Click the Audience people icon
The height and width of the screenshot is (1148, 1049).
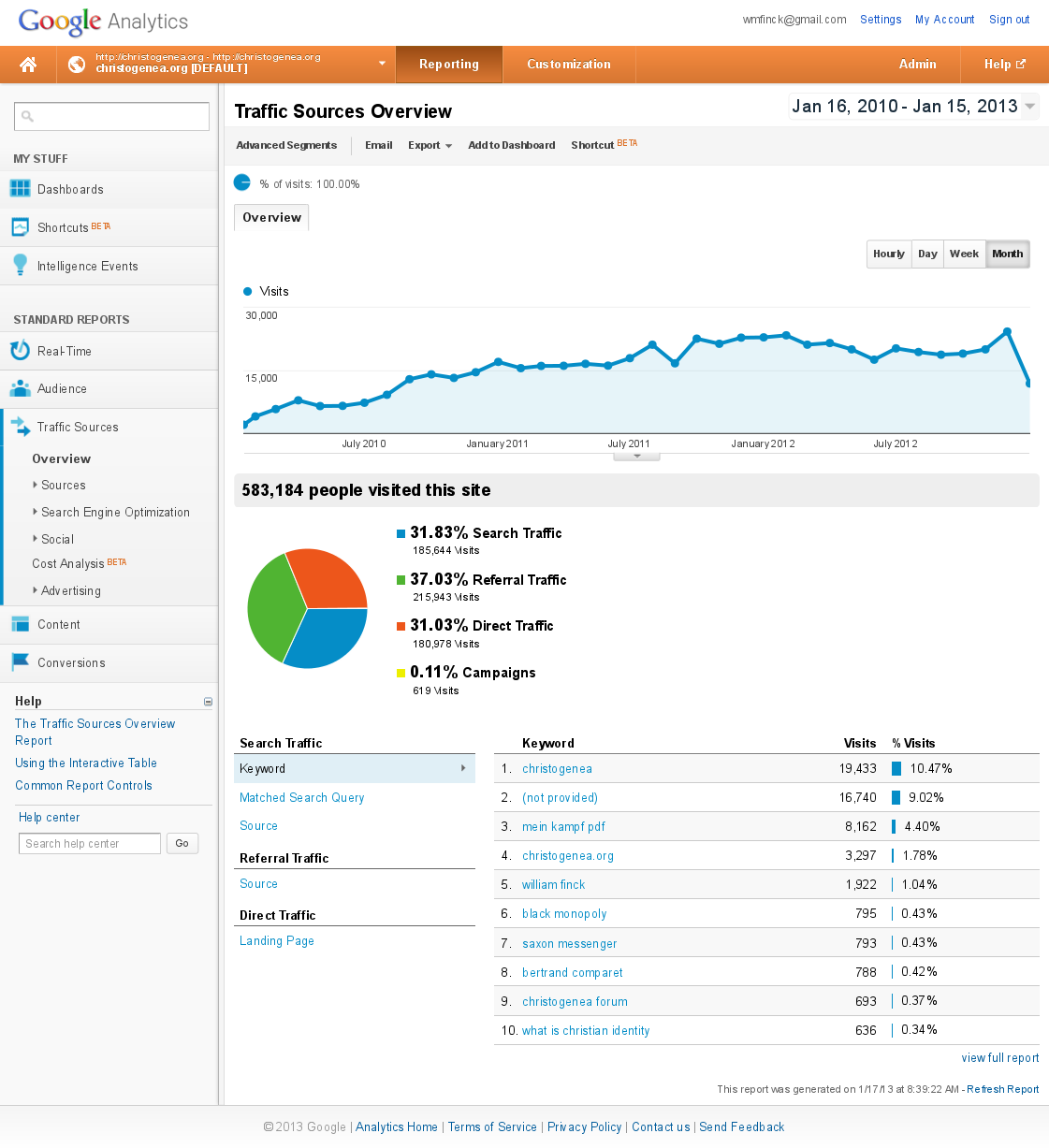20,388
